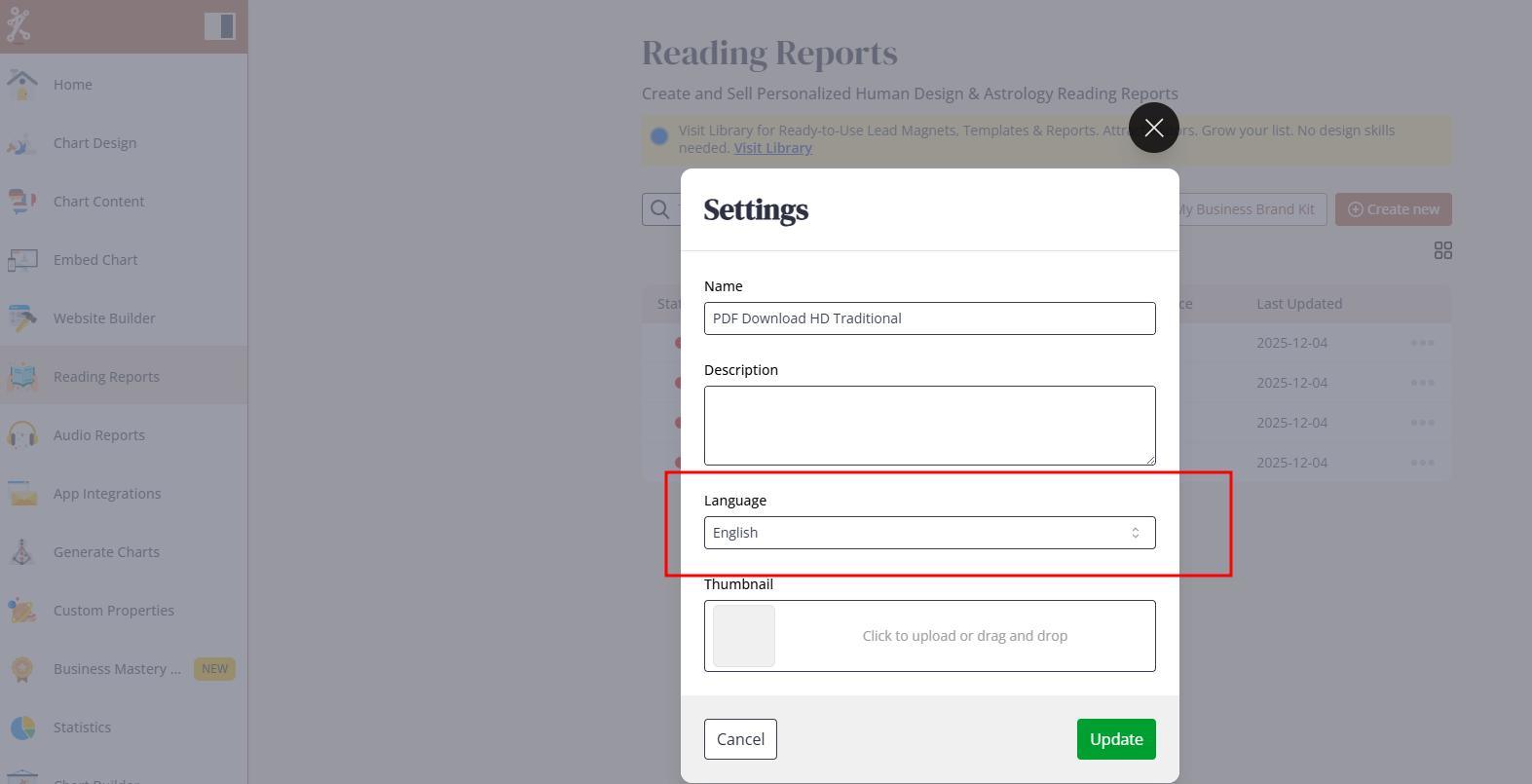
Task: Switch to grid view layout icon
Action: (1442, 251)
